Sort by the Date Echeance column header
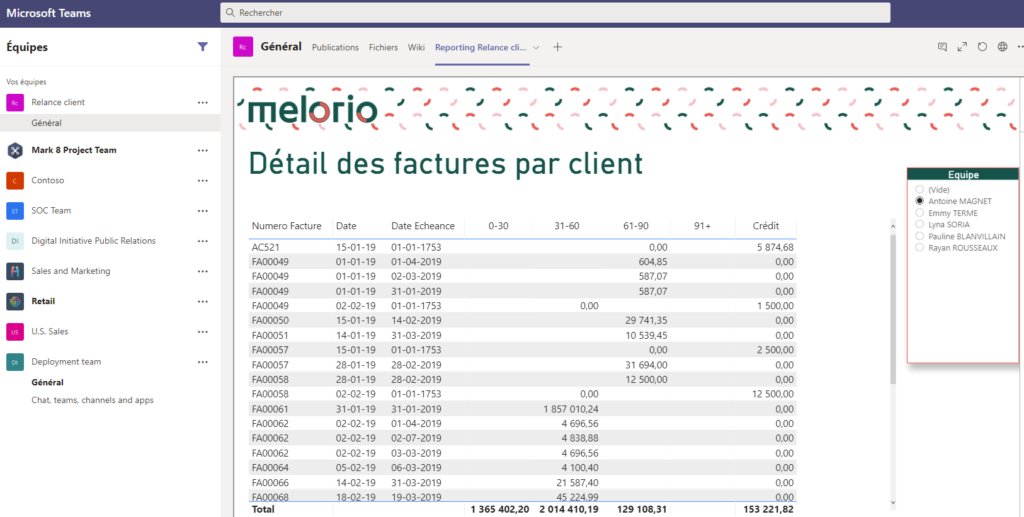The width and height of the screenshot is (1024, 517). 422,226
